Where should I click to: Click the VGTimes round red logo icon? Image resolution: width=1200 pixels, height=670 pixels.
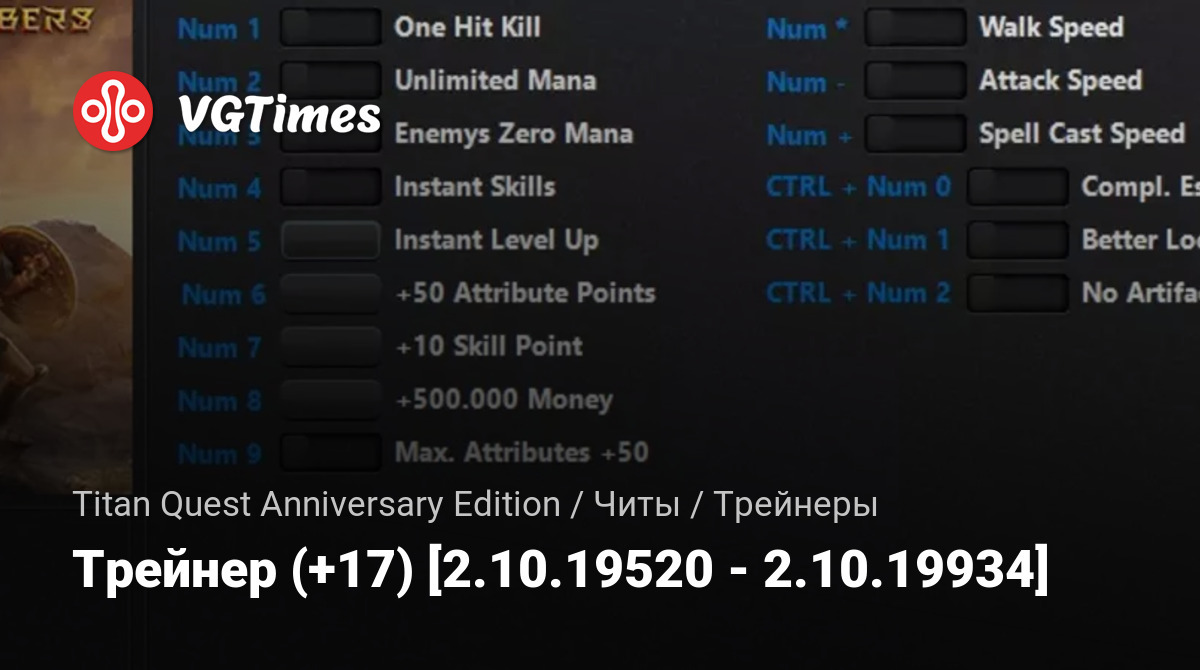114,112
